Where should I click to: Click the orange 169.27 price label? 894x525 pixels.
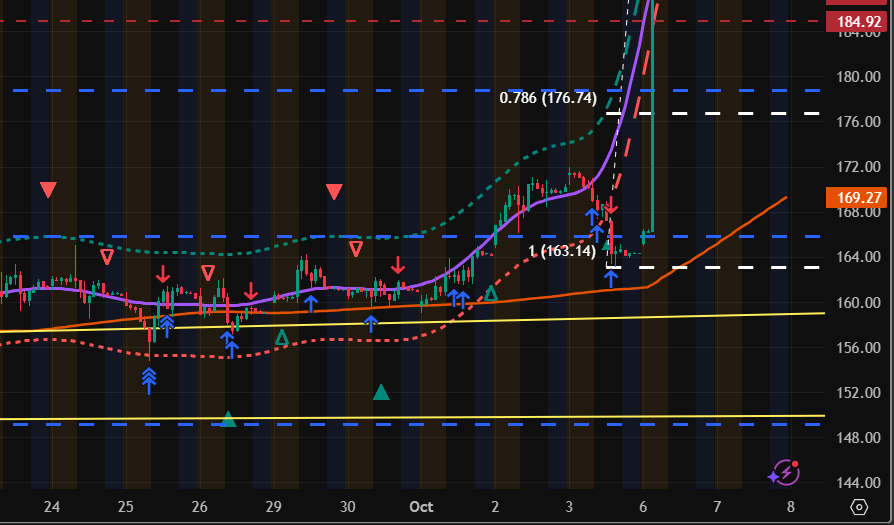[x=858, y=197]
